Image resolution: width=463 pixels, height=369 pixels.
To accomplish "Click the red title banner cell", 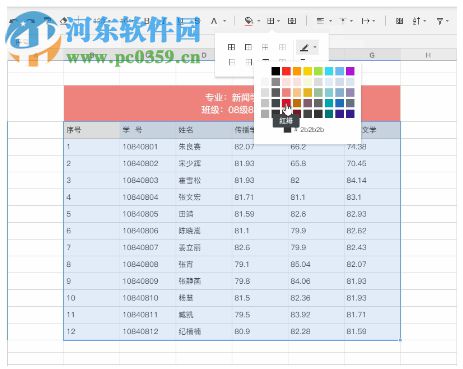I will tap(232, 103).
